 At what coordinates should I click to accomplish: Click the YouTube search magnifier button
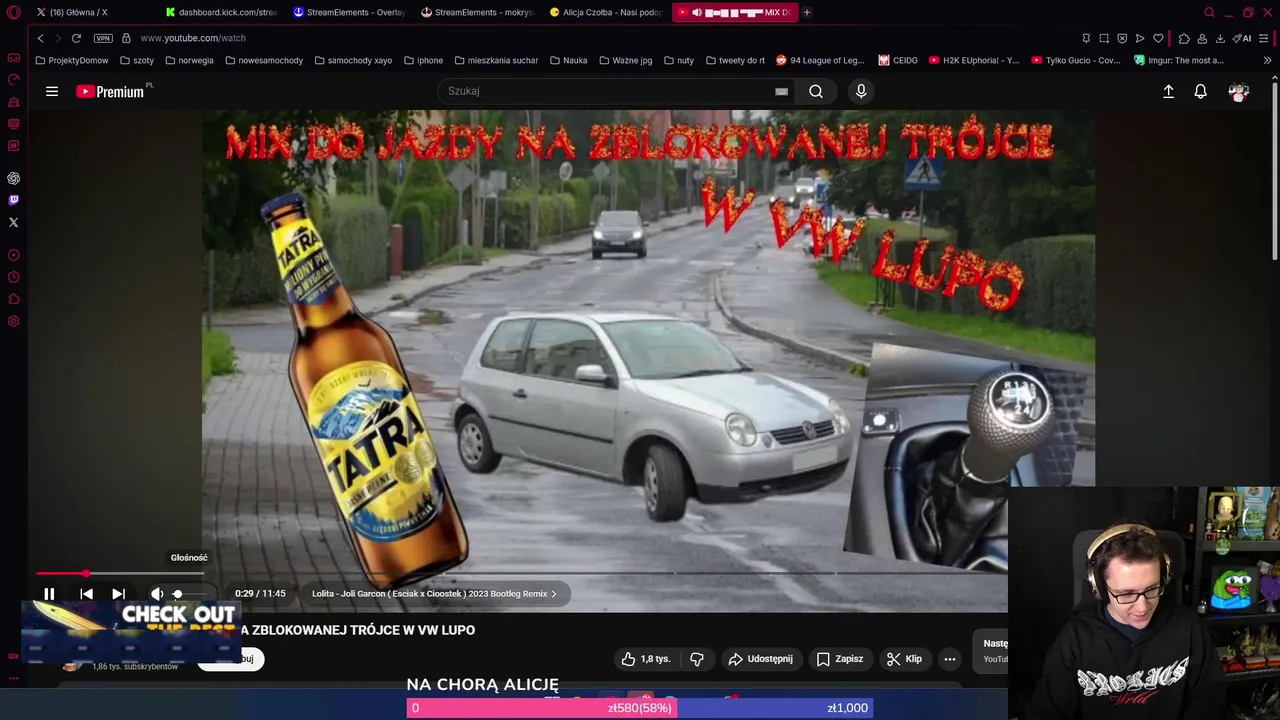816,91
